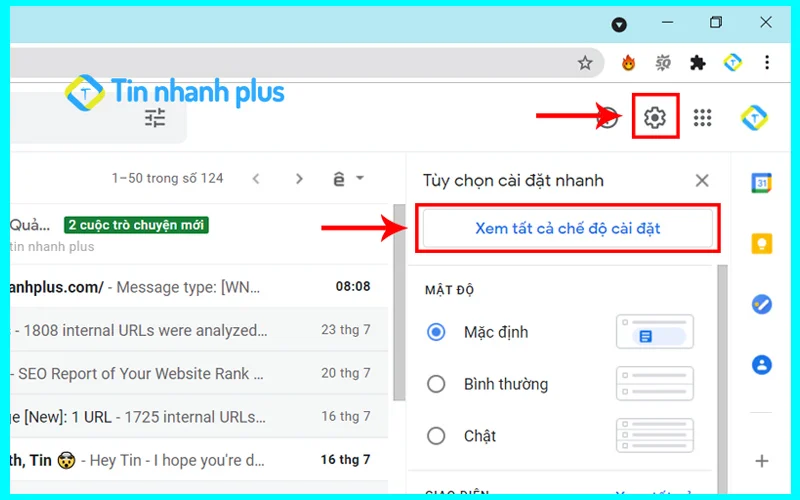Click the Bình thường density preview thumbnail

655,384
